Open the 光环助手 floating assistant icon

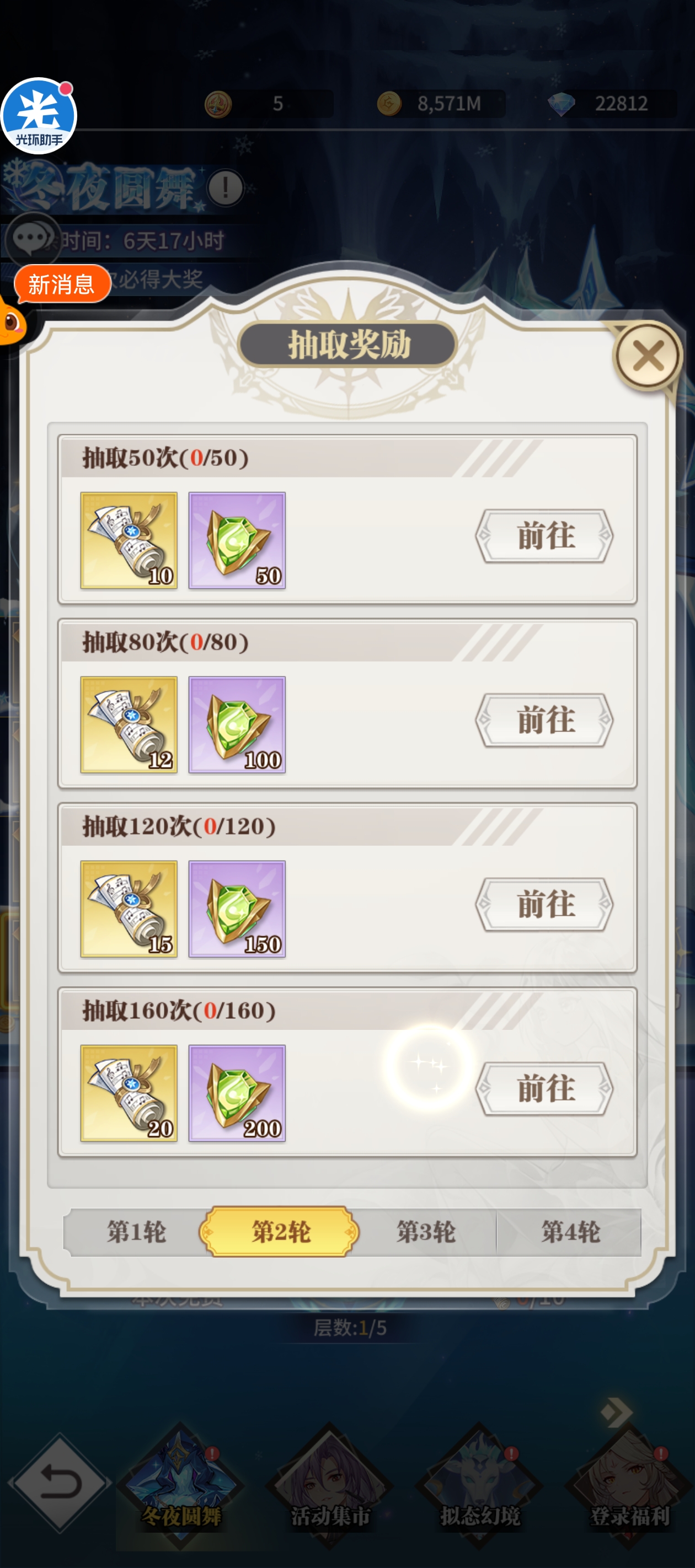click(x=39, y=116)
